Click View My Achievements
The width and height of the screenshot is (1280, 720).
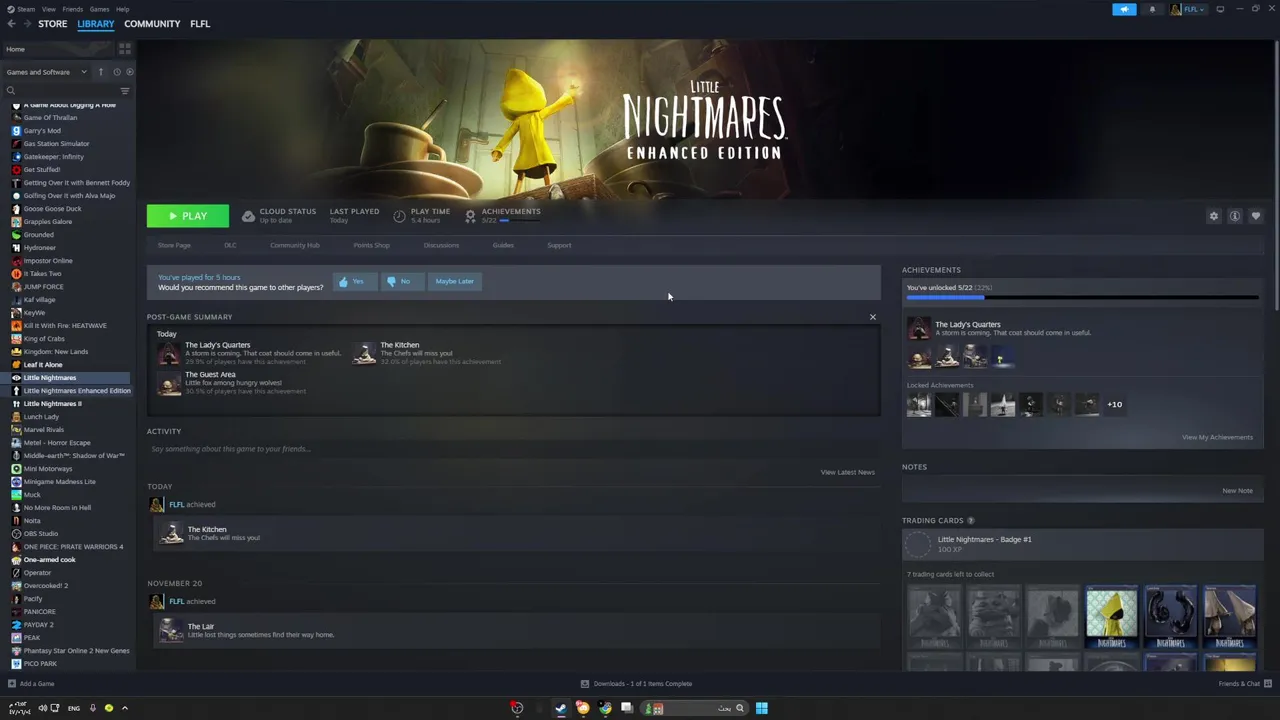coord(1217,437)
